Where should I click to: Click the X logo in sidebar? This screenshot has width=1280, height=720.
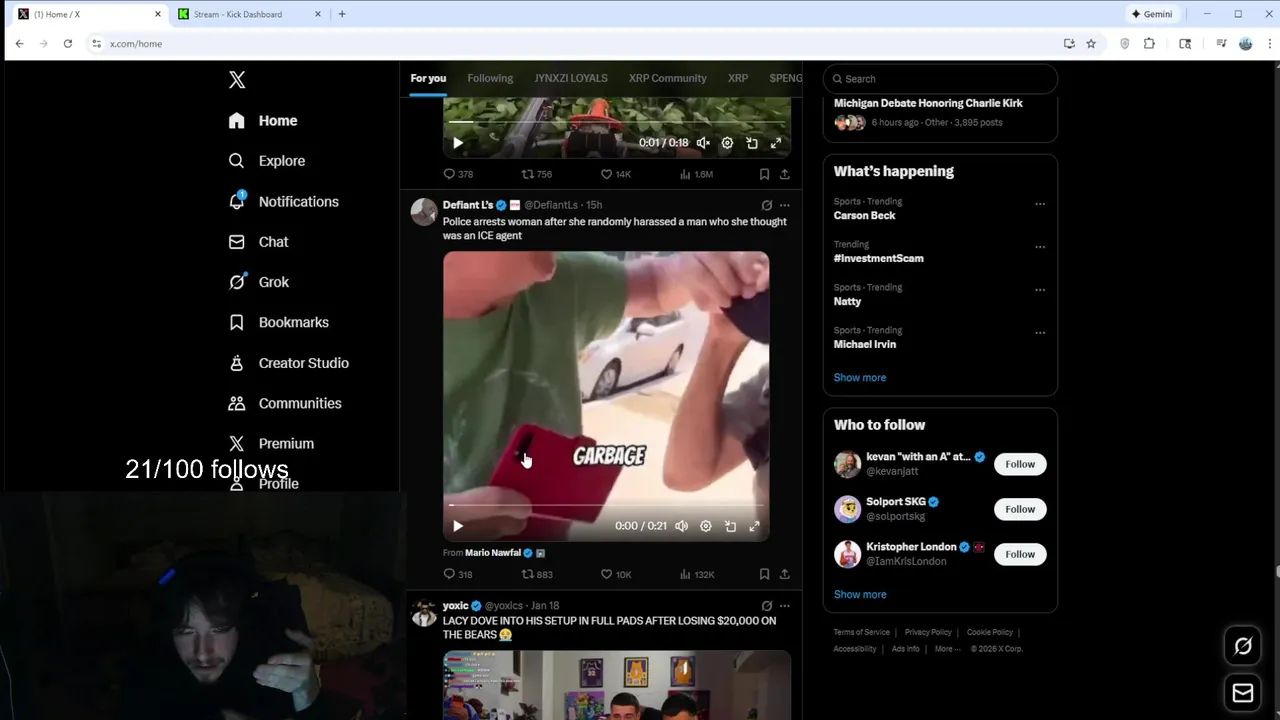coord(237,80)
